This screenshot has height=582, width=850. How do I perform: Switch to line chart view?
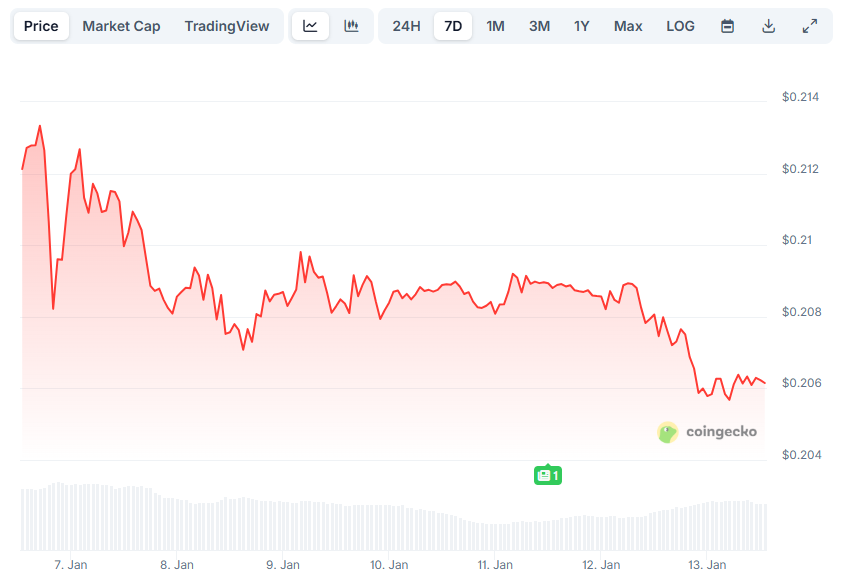tap(310, 26)
